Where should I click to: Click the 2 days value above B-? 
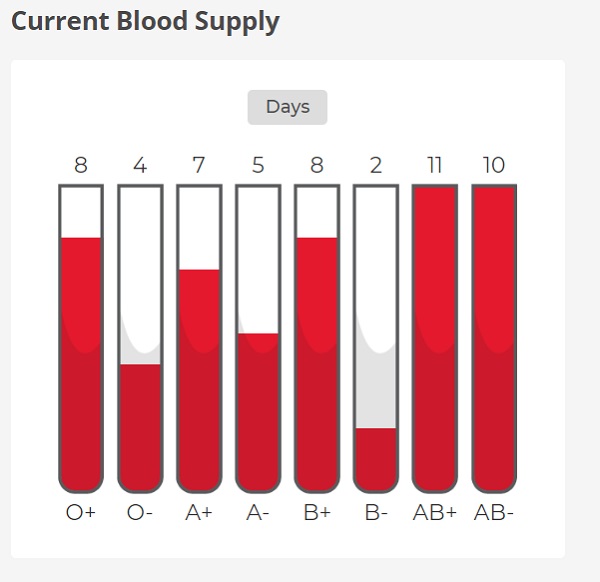tap(376, 165)
